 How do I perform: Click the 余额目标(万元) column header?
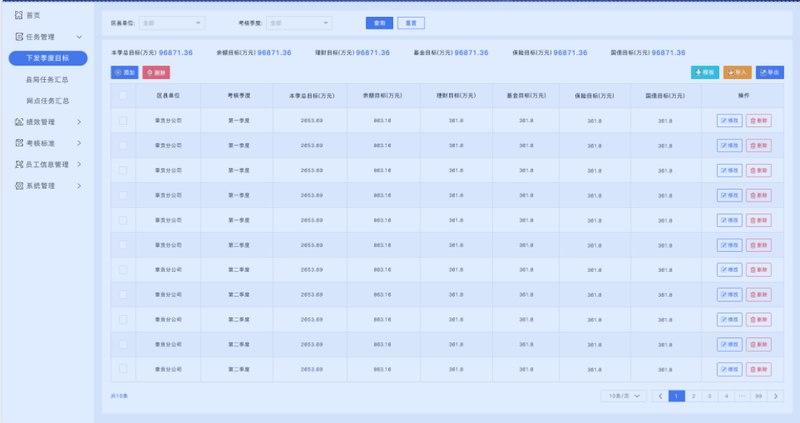click(x=382, y=95)
